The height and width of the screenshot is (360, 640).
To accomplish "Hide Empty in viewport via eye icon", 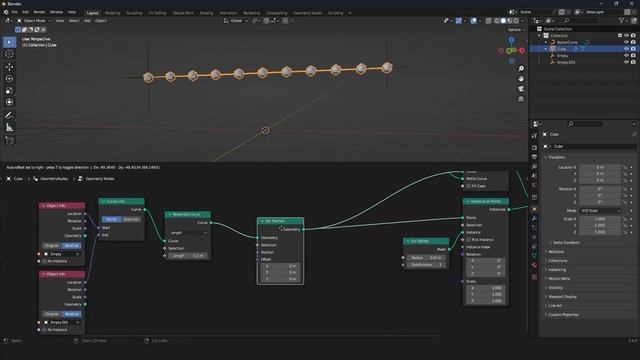I will pos(626,56).
